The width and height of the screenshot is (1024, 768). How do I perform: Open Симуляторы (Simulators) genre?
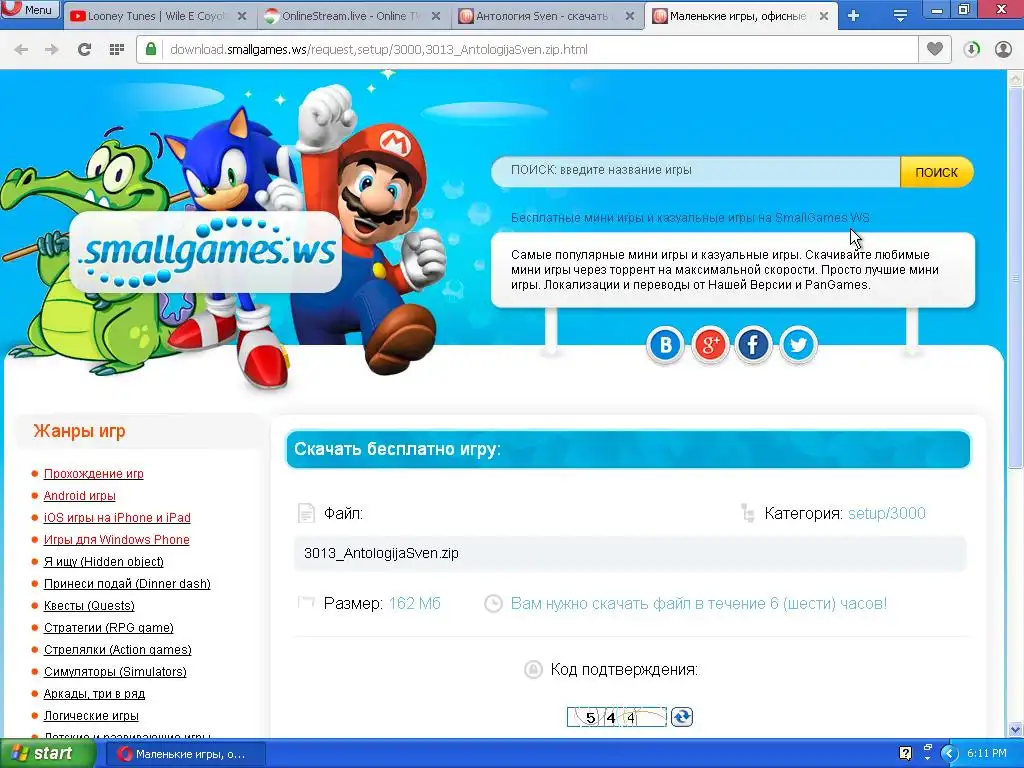115,671
